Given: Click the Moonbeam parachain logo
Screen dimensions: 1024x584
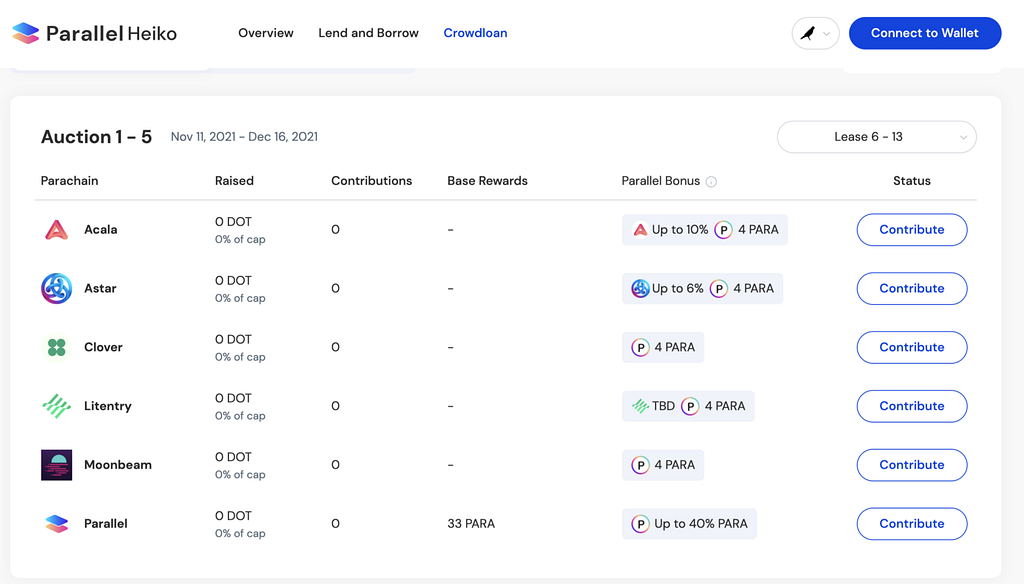Looking at the screenshot, I should pyautogui.click(x=56, y=465).
